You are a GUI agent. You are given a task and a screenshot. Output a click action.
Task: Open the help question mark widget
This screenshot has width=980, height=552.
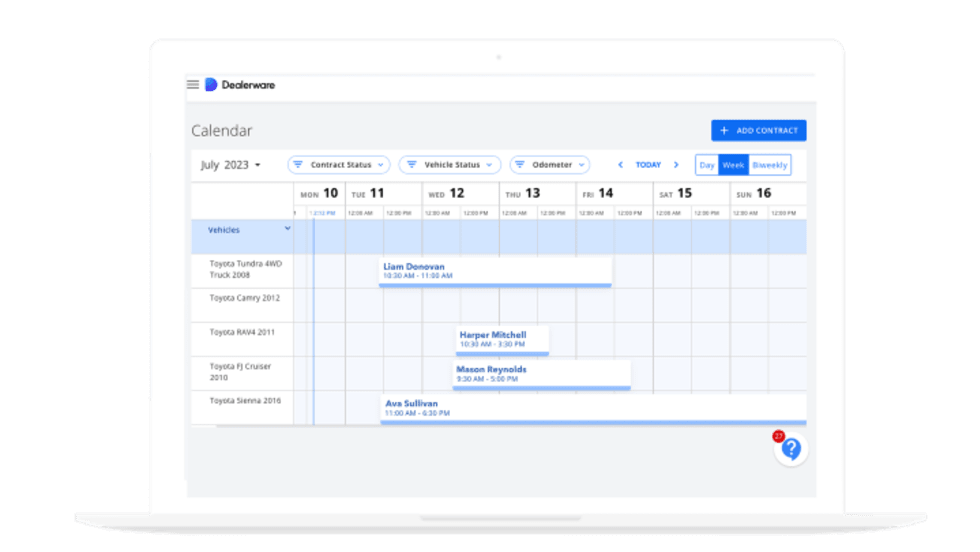[x=791, y=449]
